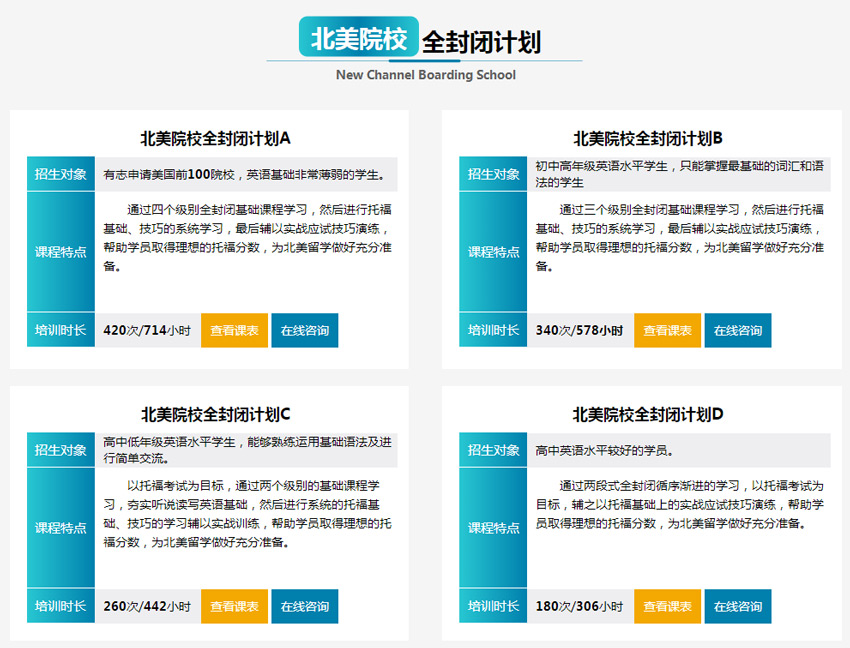Image resolution: width=850 pixels, height=648 pixels.
Task: Select the 北美院校 header badge
Action: 358,36
